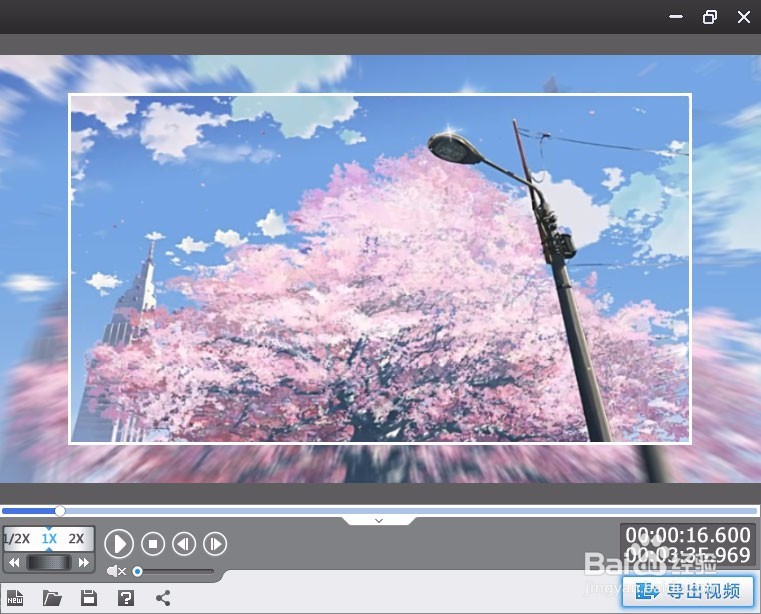761x614 pixels.
Task: Minimize the window
Action: 676,17
